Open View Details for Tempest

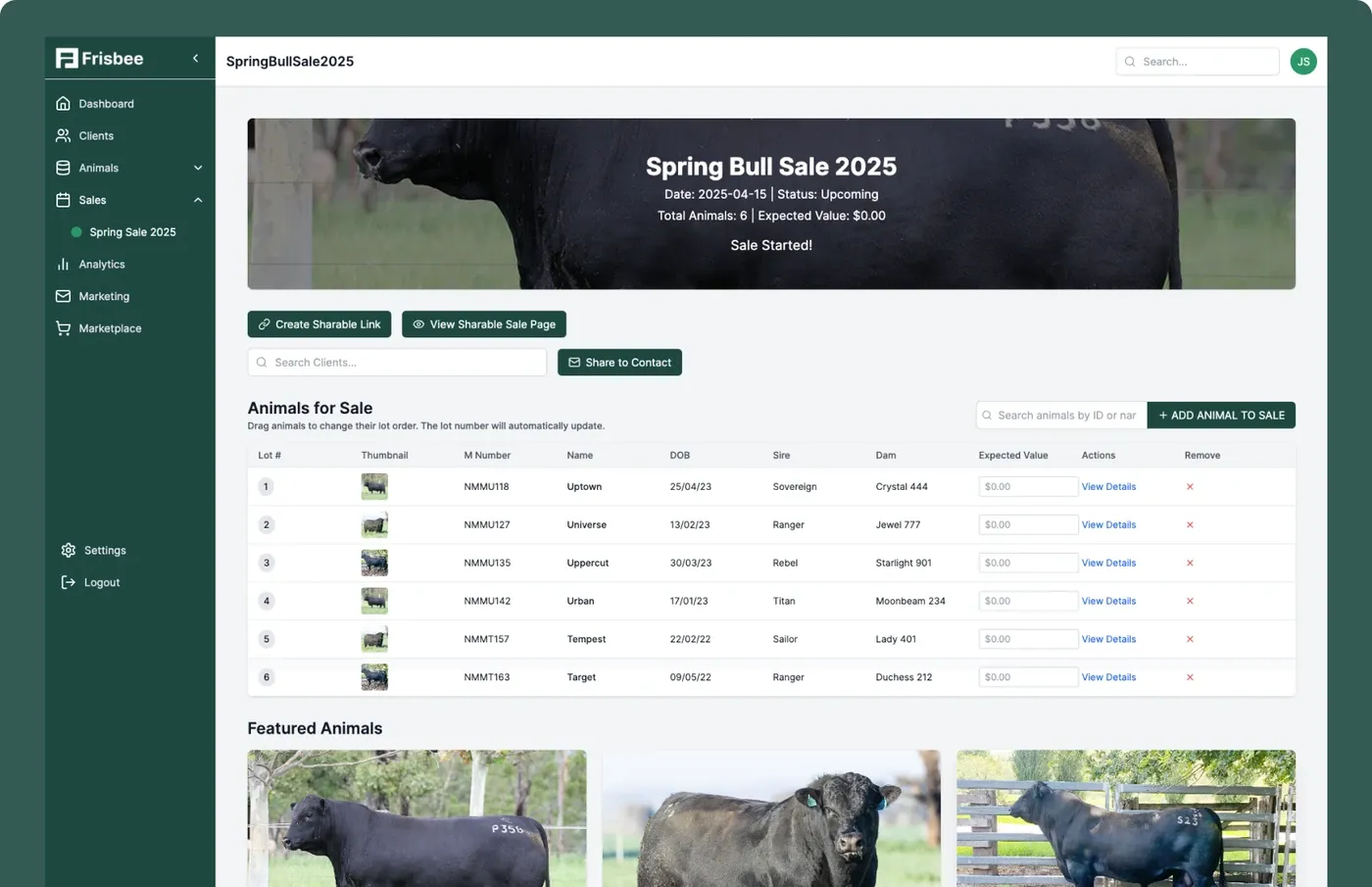coord(1108,639)
